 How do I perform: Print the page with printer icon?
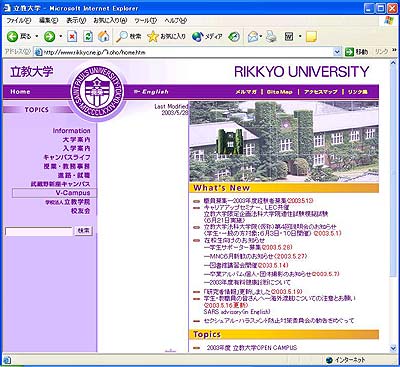(271, 36)
